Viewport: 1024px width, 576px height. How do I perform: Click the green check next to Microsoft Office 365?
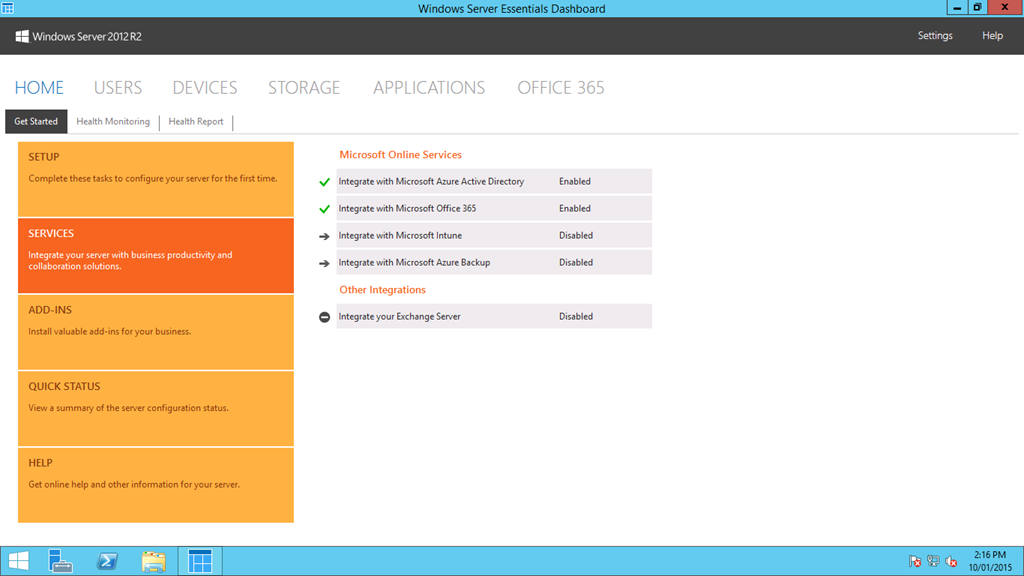tap(324, 208)
